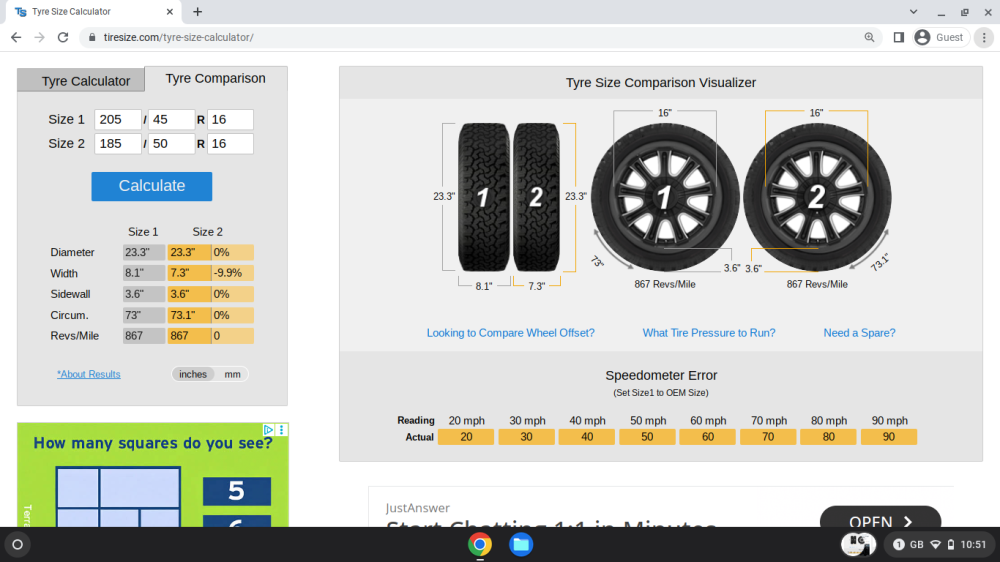Open the Files app on the shelf
This screenshot has height=562, width=1000.
pyautogui.click(x=521, y=545)
